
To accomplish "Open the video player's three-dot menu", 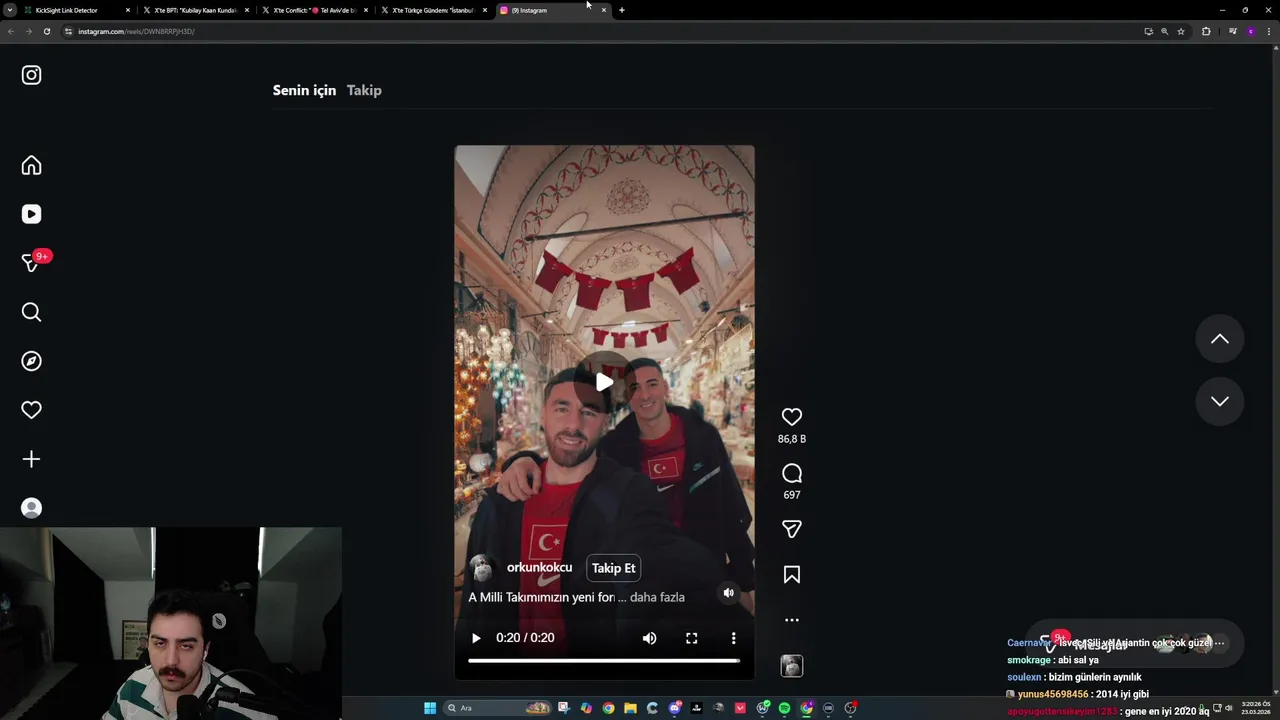I will [733, 638].
